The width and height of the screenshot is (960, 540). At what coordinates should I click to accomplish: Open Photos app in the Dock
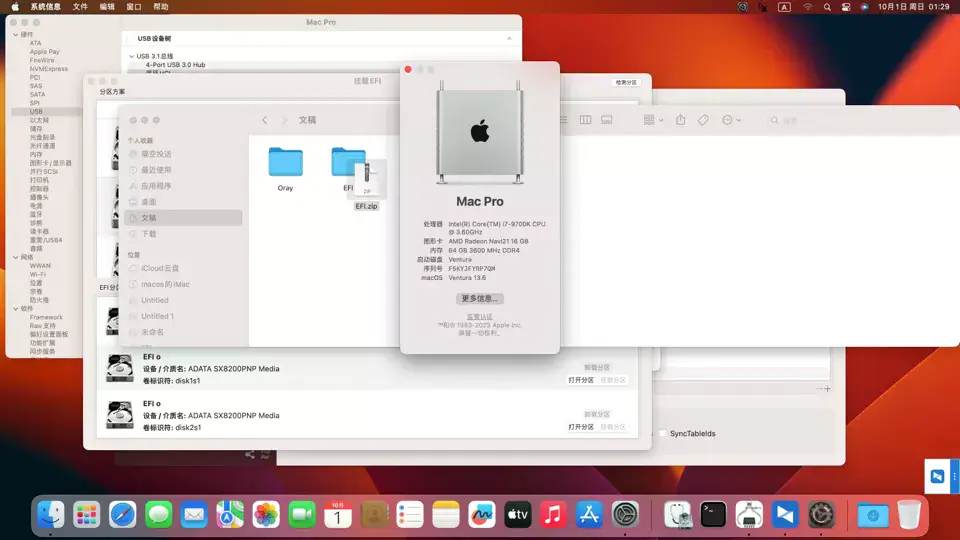point(266,515)
